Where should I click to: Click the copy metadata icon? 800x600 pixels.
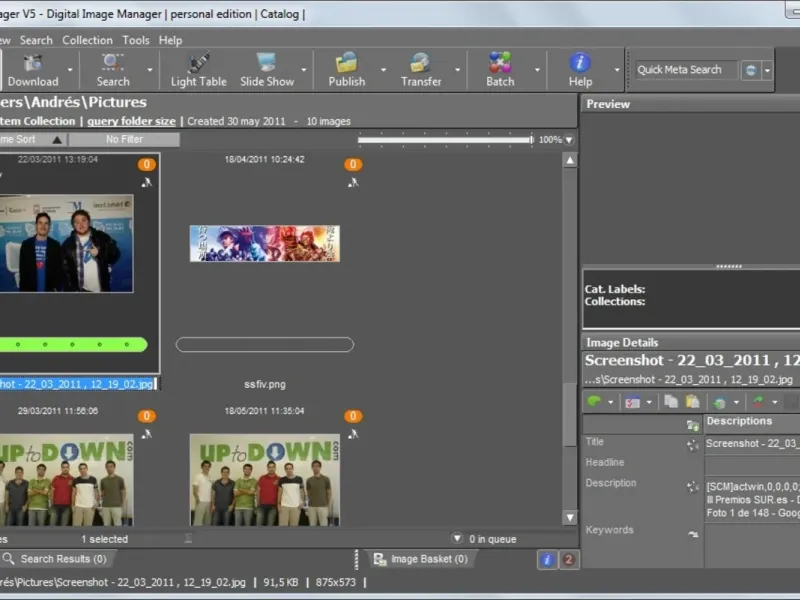[x=671, y=402]
